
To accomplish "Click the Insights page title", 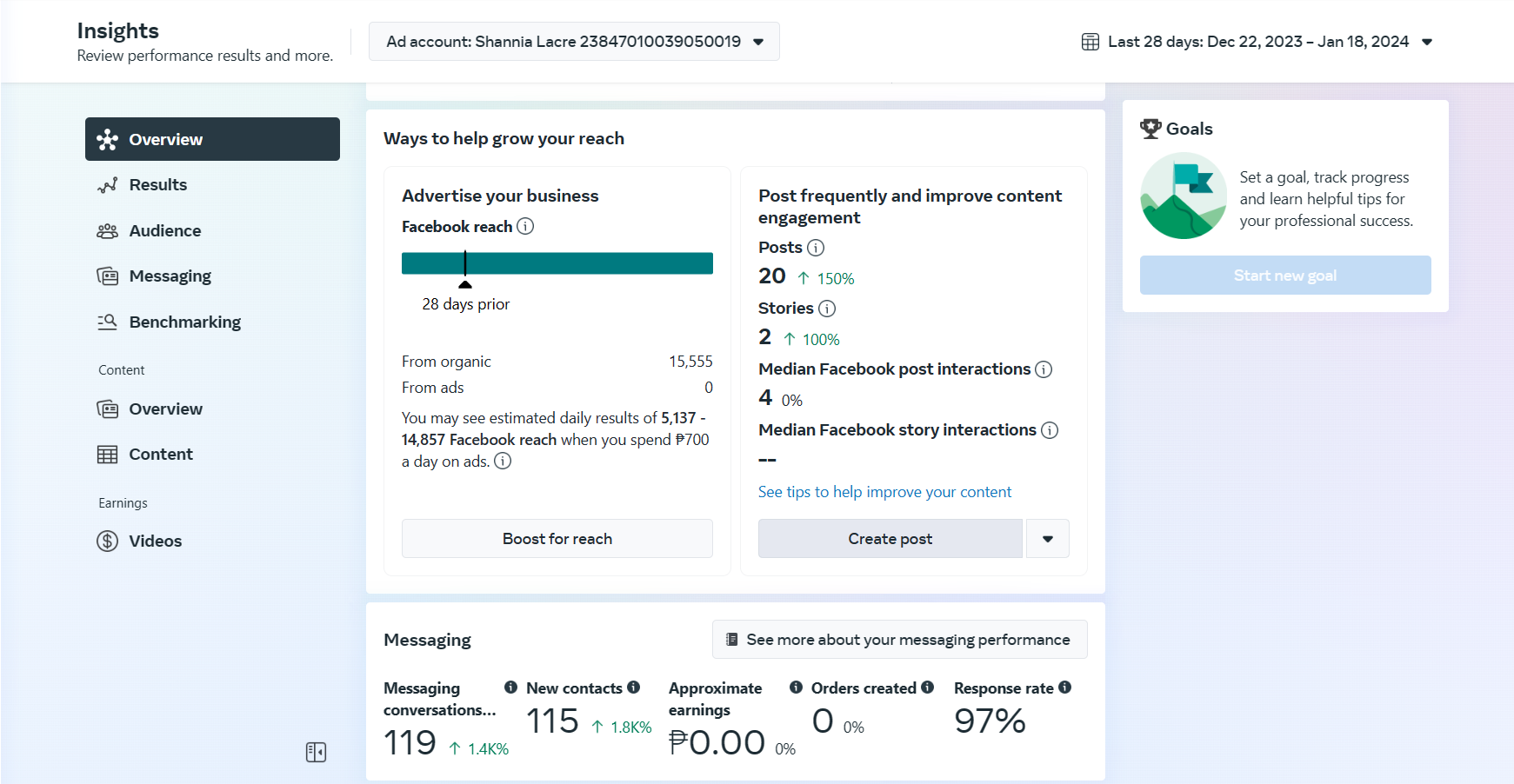I will (x=118, y=31).
